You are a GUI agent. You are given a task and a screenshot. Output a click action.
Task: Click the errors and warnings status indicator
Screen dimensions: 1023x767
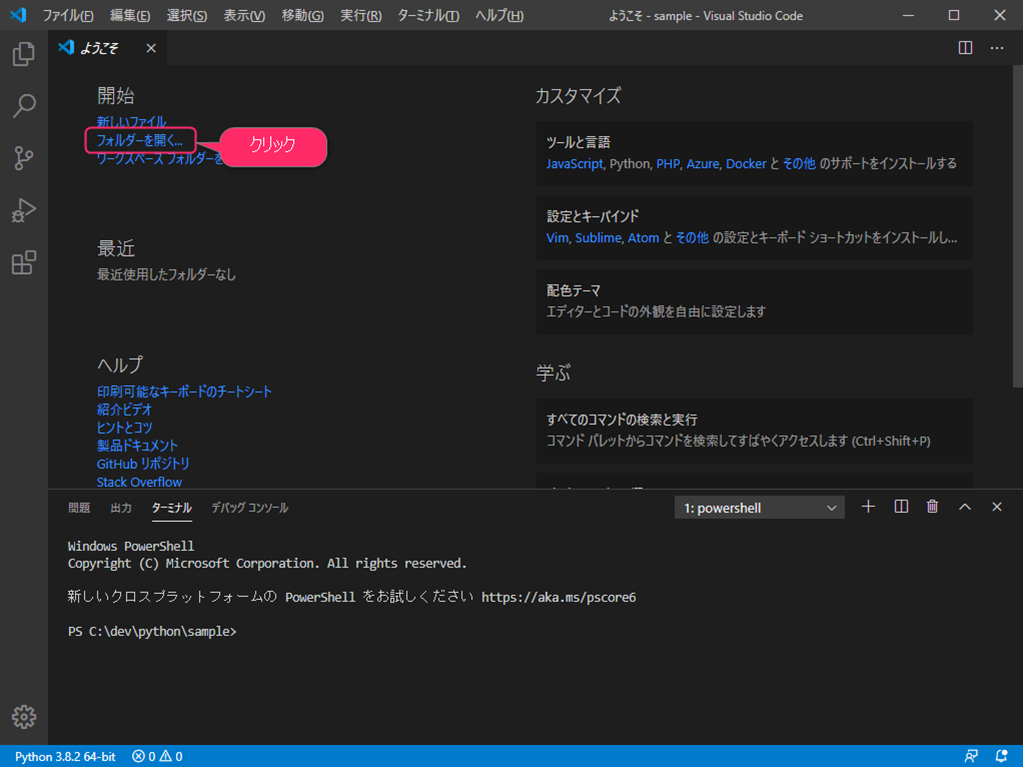[x=157, y=757]
